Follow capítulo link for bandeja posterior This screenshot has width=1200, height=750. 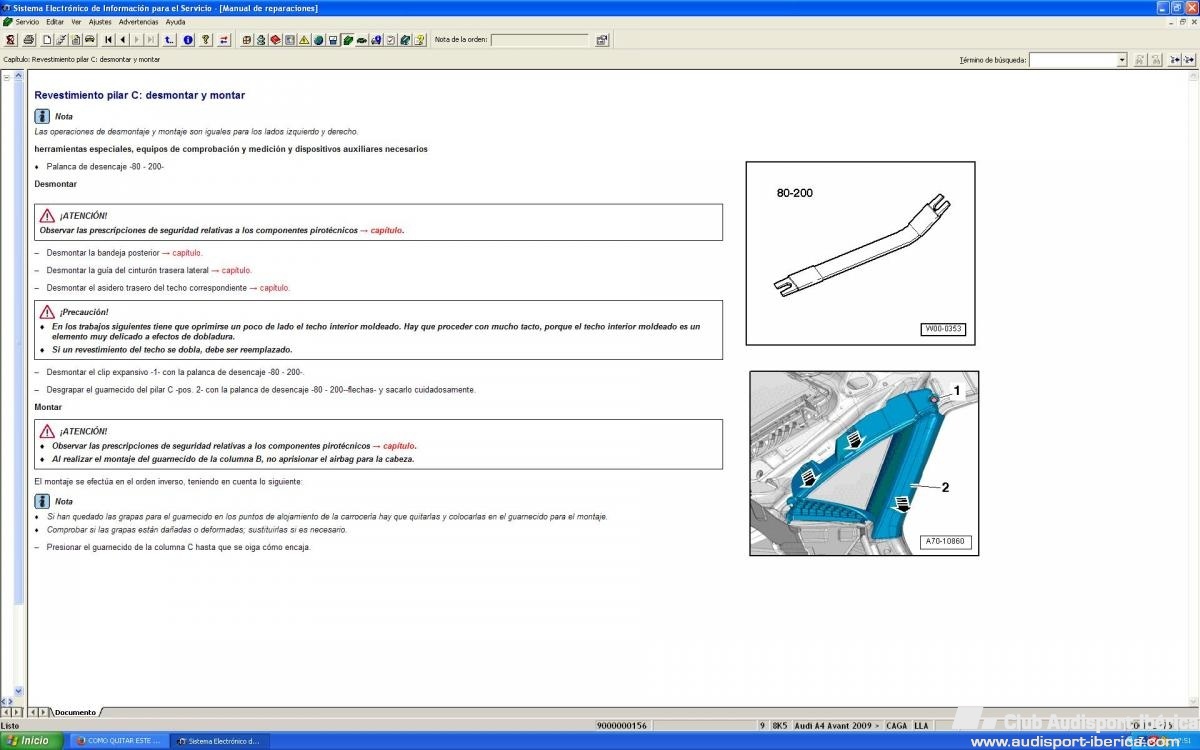coord(187,253)
